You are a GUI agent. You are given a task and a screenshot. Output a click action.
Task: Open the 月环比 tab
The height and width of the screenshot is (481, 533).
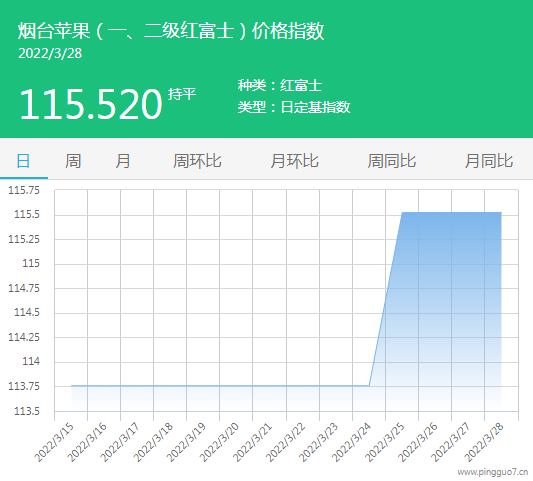pos(294,161)
